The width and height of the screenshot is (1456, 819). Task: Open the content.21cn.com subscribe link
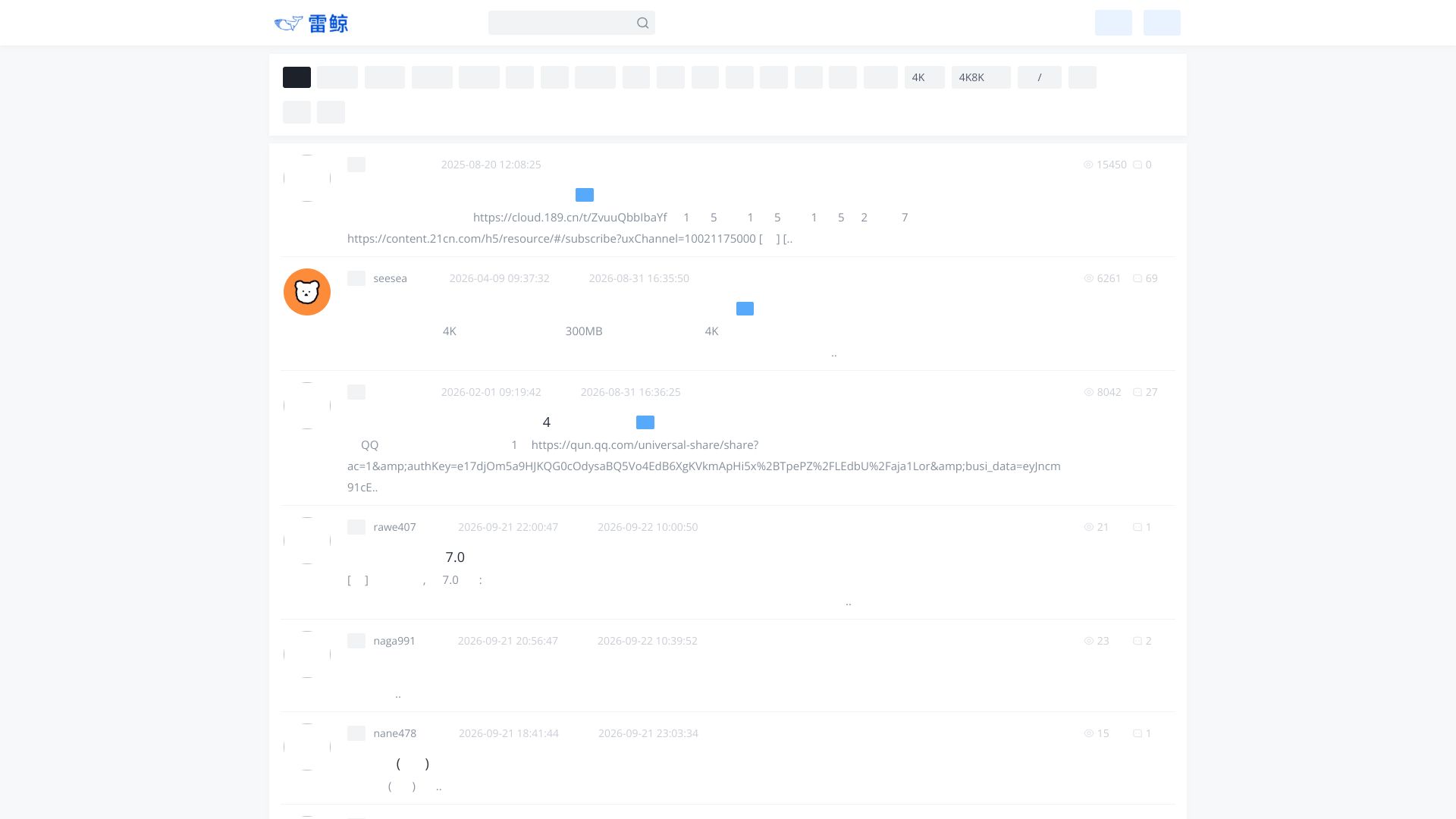tap(551, 239)
